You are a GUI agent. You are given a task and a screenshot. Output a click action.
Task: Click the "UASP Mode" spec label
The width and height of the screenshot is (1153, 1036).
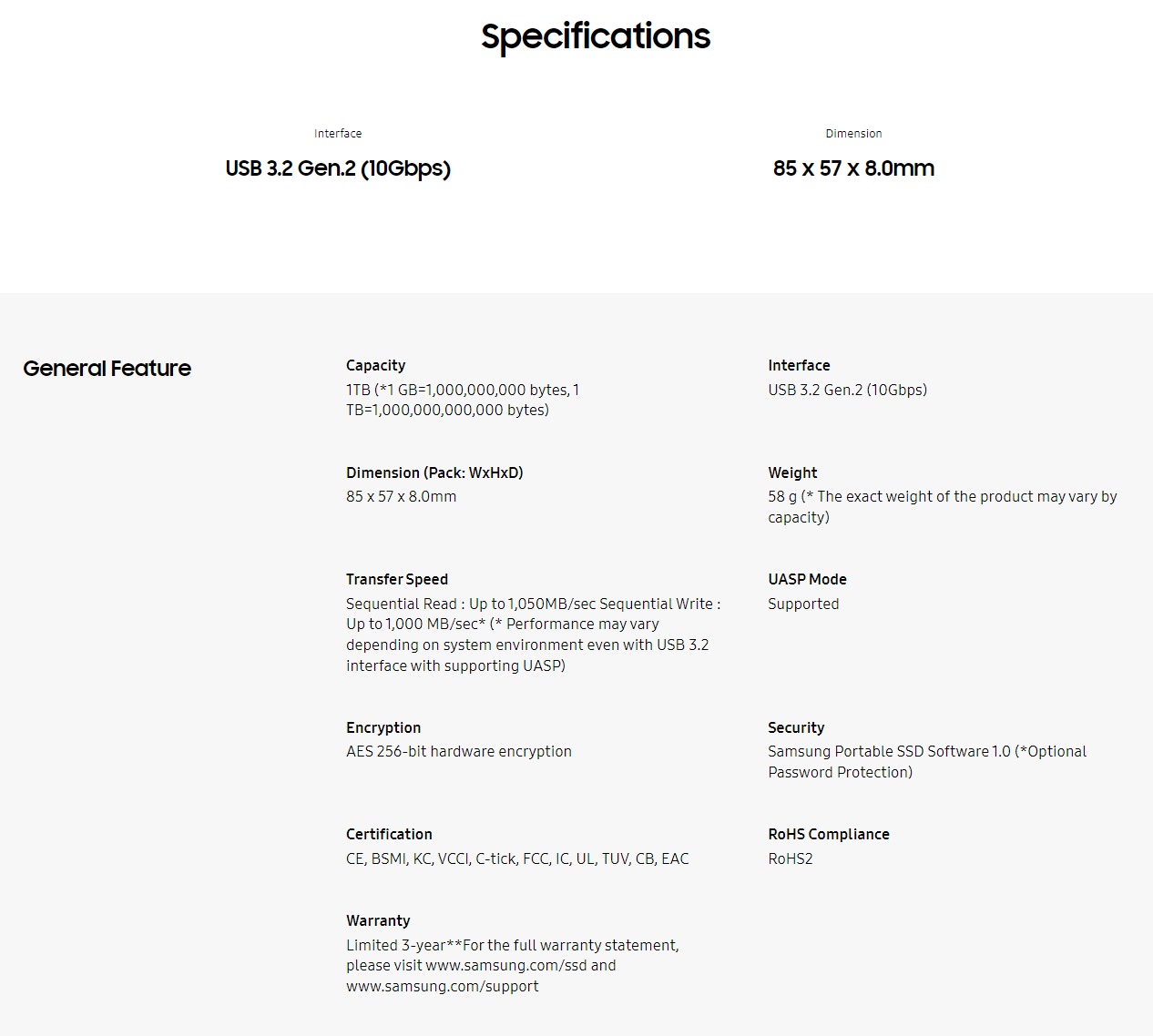pyautogui.click(x=807, y=579)
